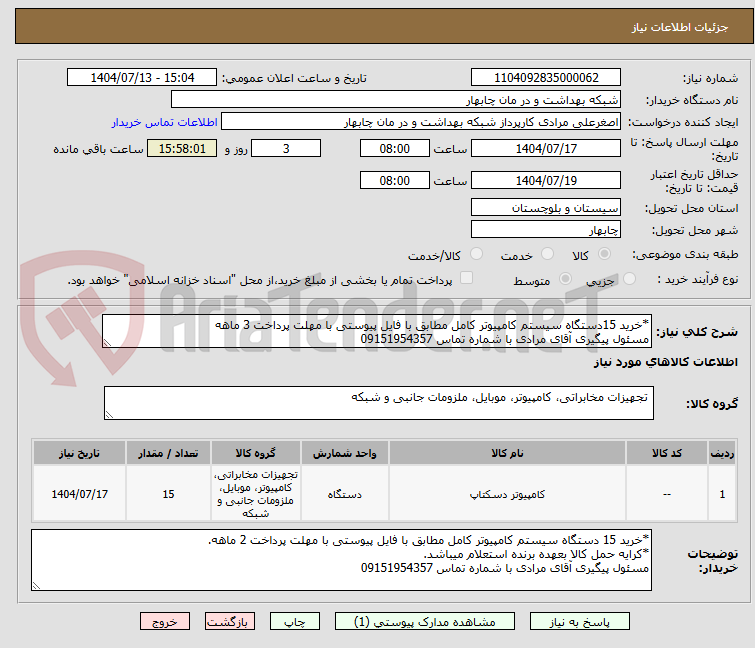Click price validity date 1404/07/19 field
755x648 pixels.
(x=546, y=181)
